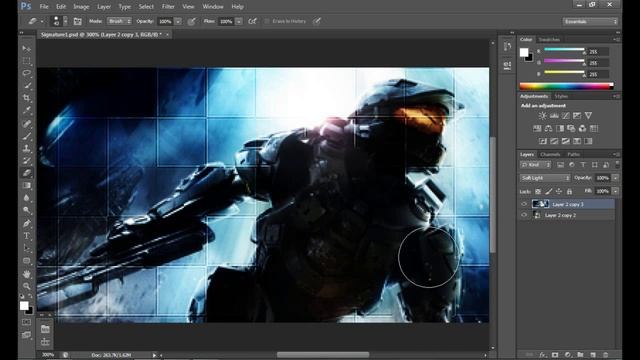Open the History panel icon
Screen dimensions: 640x360
pyautogui.click(x=507, y=47)
